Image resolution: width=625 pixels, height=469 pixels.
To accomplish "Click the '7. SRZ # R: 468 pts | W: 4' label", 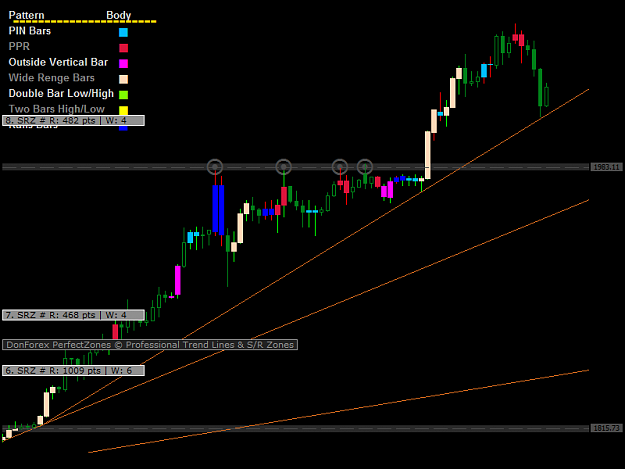I will pyautogui.click(x=73, y=315).
